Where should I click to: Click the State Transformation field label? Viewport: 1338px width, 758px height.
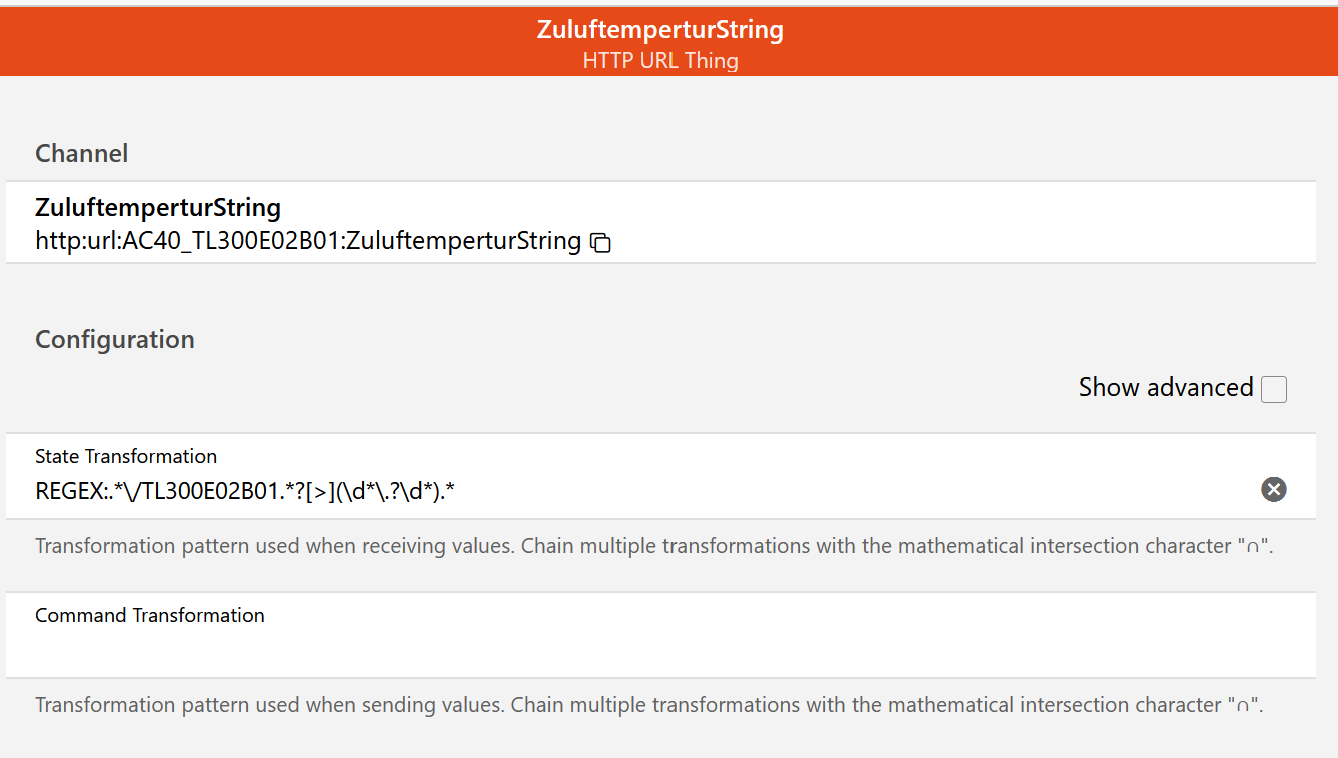point(126,456)
